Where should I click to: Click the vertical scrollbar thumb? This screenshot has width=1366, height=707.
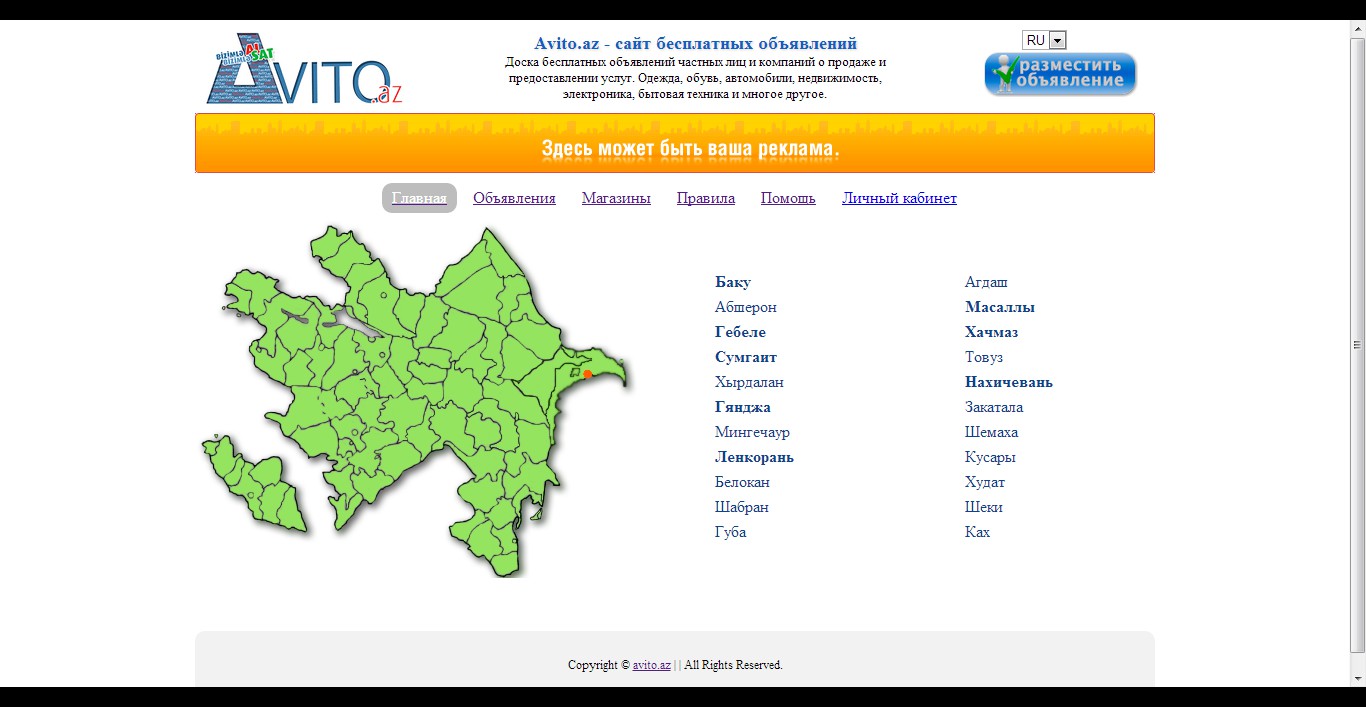click(1357, 345)
